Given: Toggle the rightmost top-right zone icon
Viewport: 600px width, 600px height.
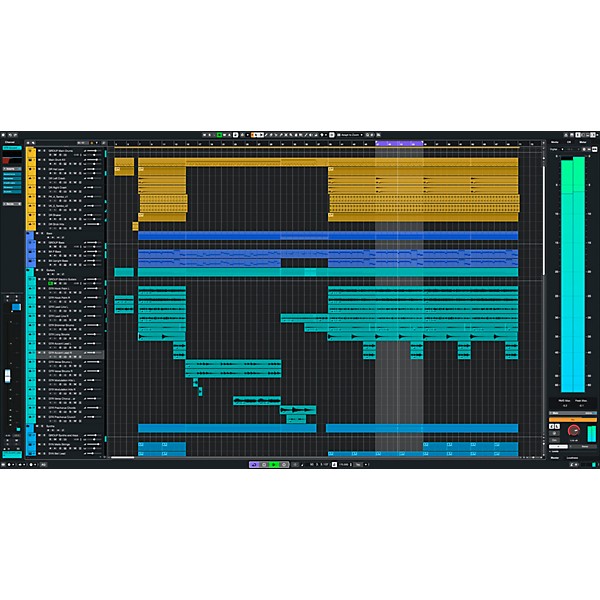Looking at the screenshot, I should [593, 135].
